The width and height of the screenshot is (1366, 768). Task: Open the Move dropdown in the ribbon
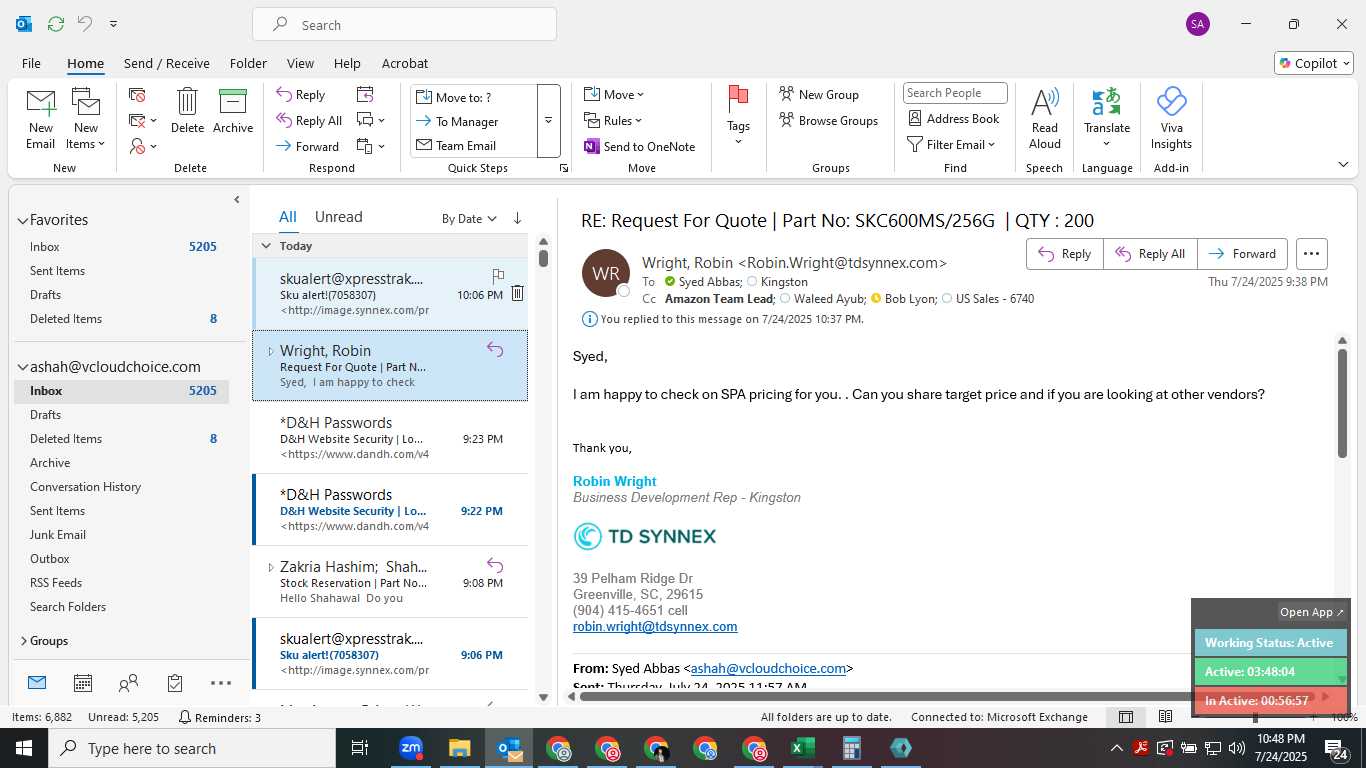614,95
